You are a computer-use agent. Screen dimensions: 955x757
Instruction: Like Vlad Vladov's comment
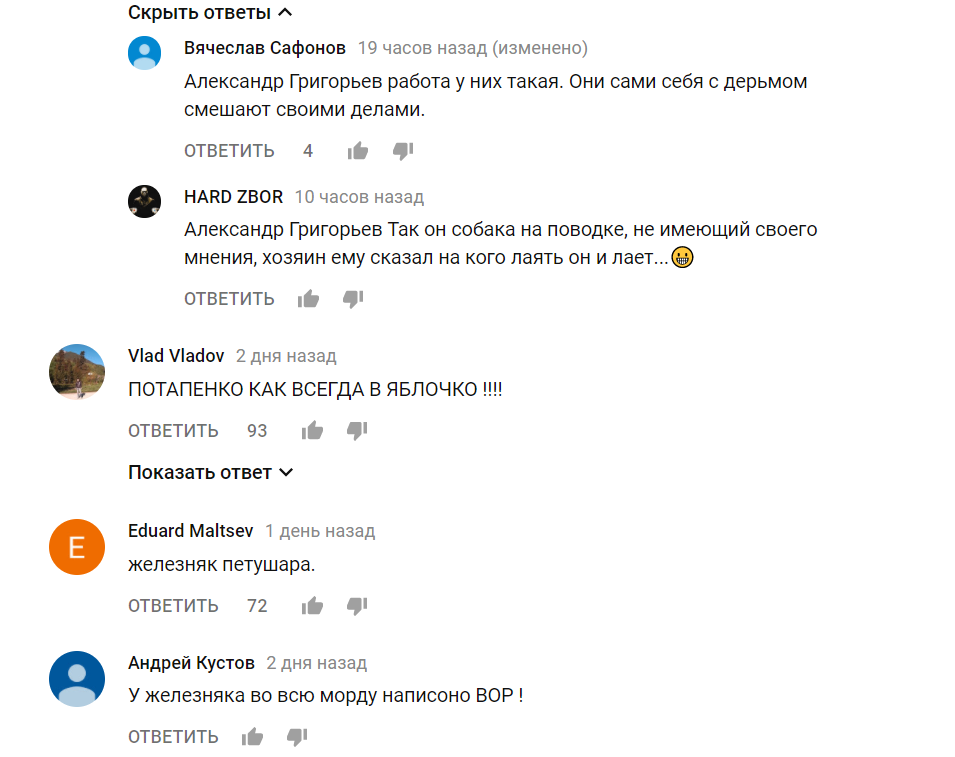[x=312, y=431]
